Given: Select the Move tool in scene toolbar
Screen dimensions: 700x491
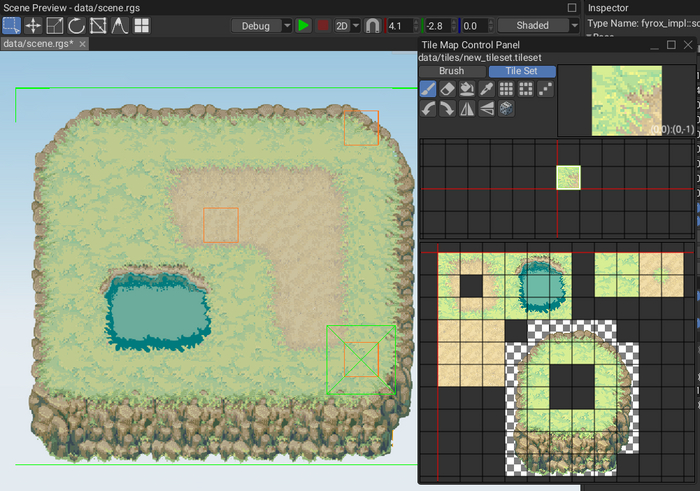Looking at the screenshot, I should pyautogui.click(x=33, y=26).
